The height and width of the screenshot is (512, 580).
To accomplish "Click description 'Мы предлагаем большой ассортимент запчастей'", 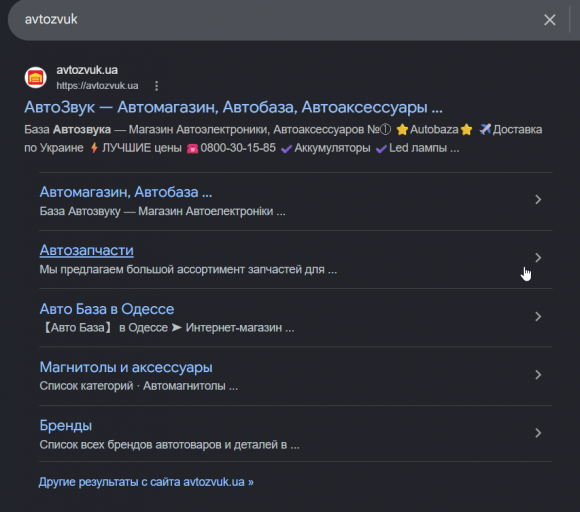I will coord(188,269).
